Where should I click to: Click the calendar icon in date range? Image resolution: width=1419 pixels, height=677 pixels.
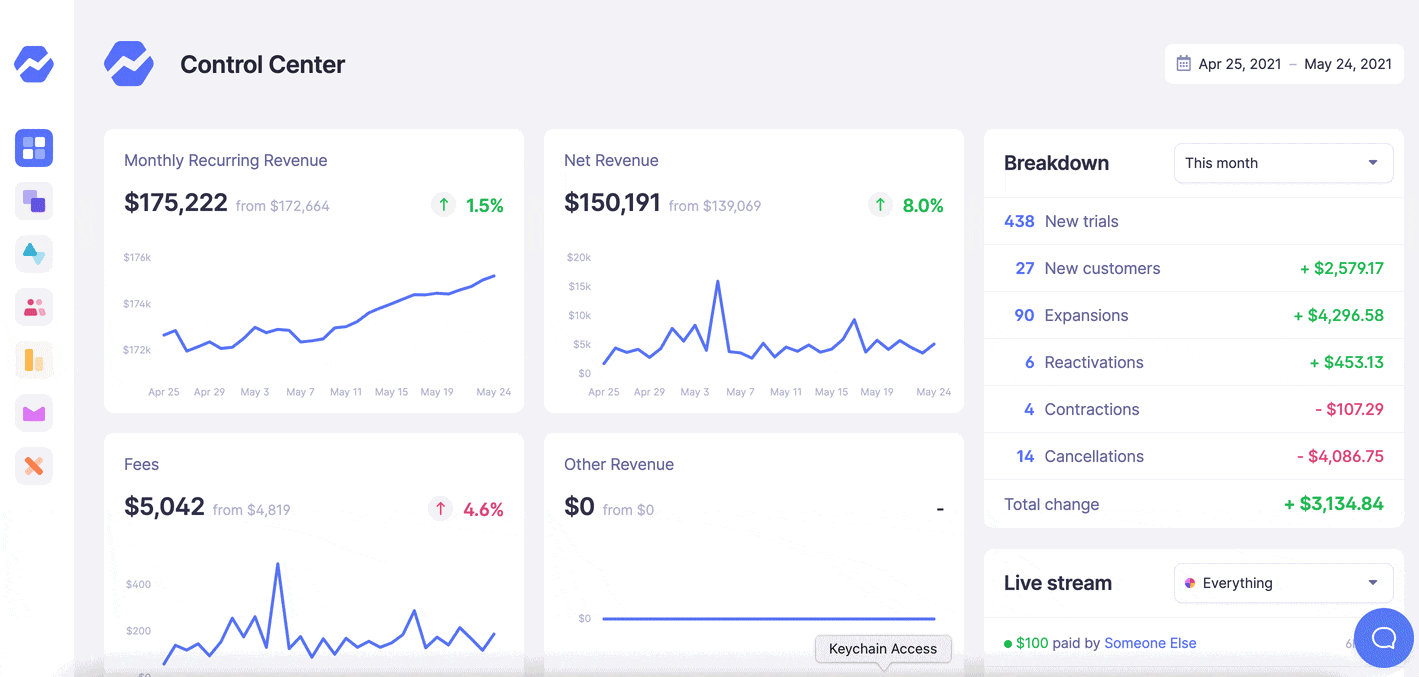tap(1183, 64)
